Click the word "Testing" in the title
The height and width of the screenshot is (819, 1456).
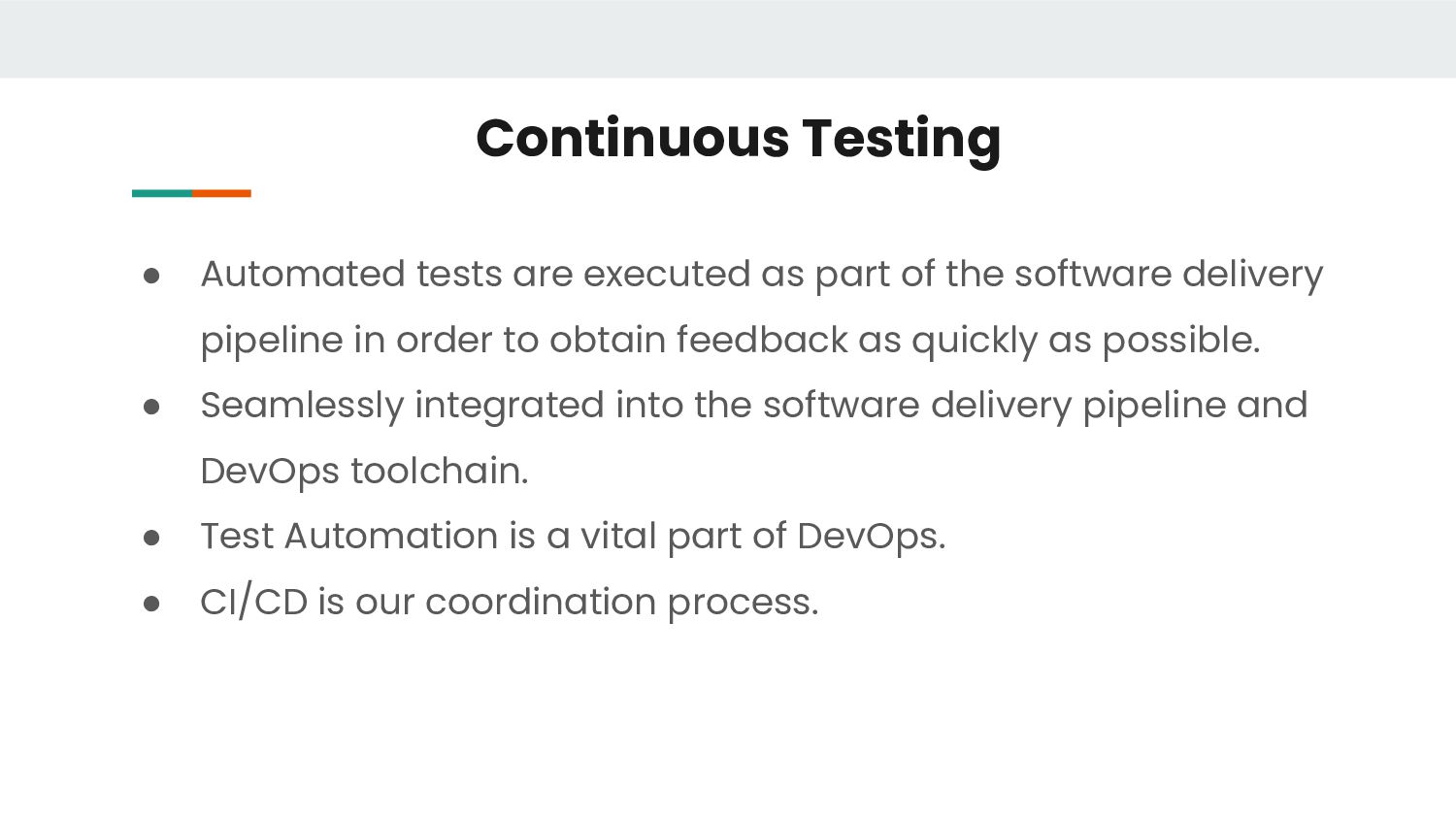tap(901, 138)
